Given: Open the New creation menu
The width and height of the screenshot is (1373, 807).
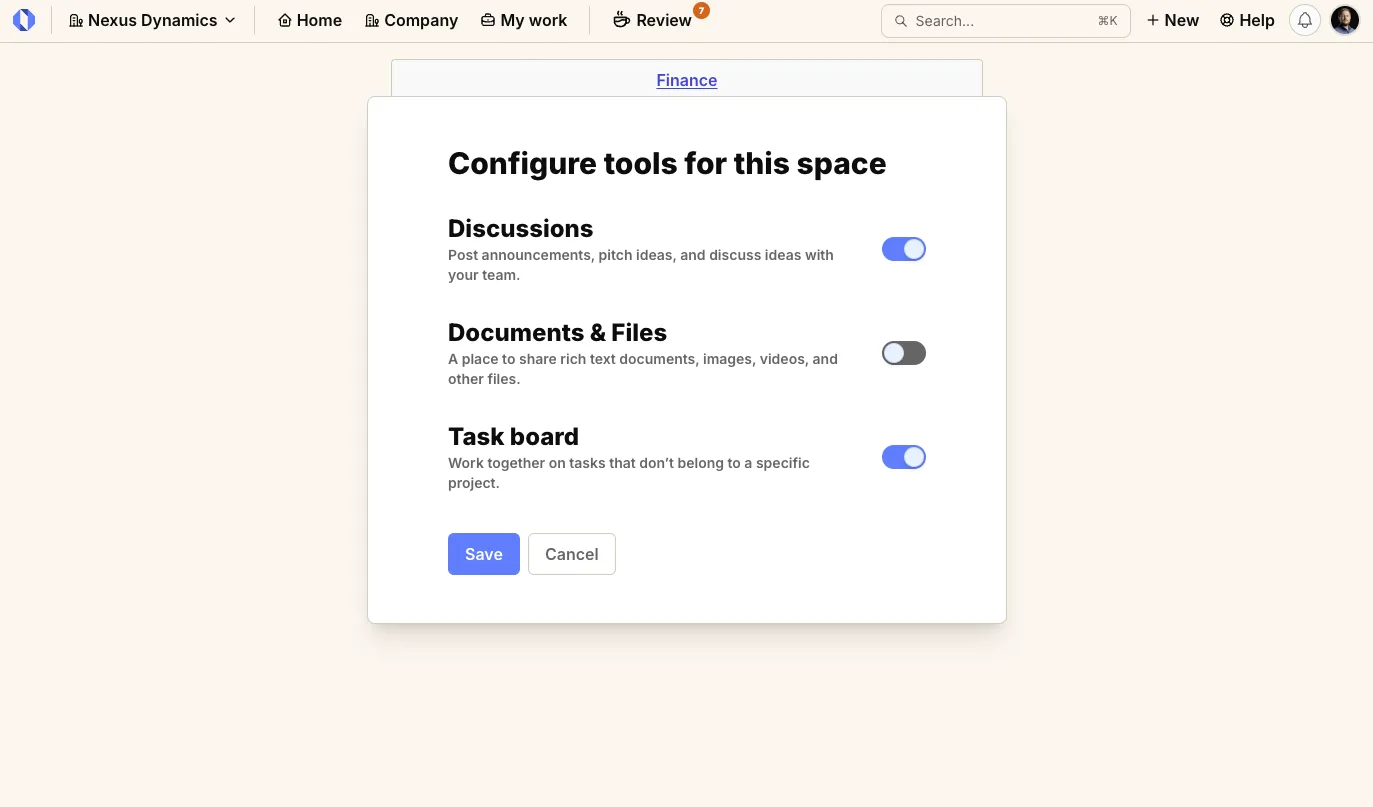Looking at the screenshot, I should click(1172, 19).
